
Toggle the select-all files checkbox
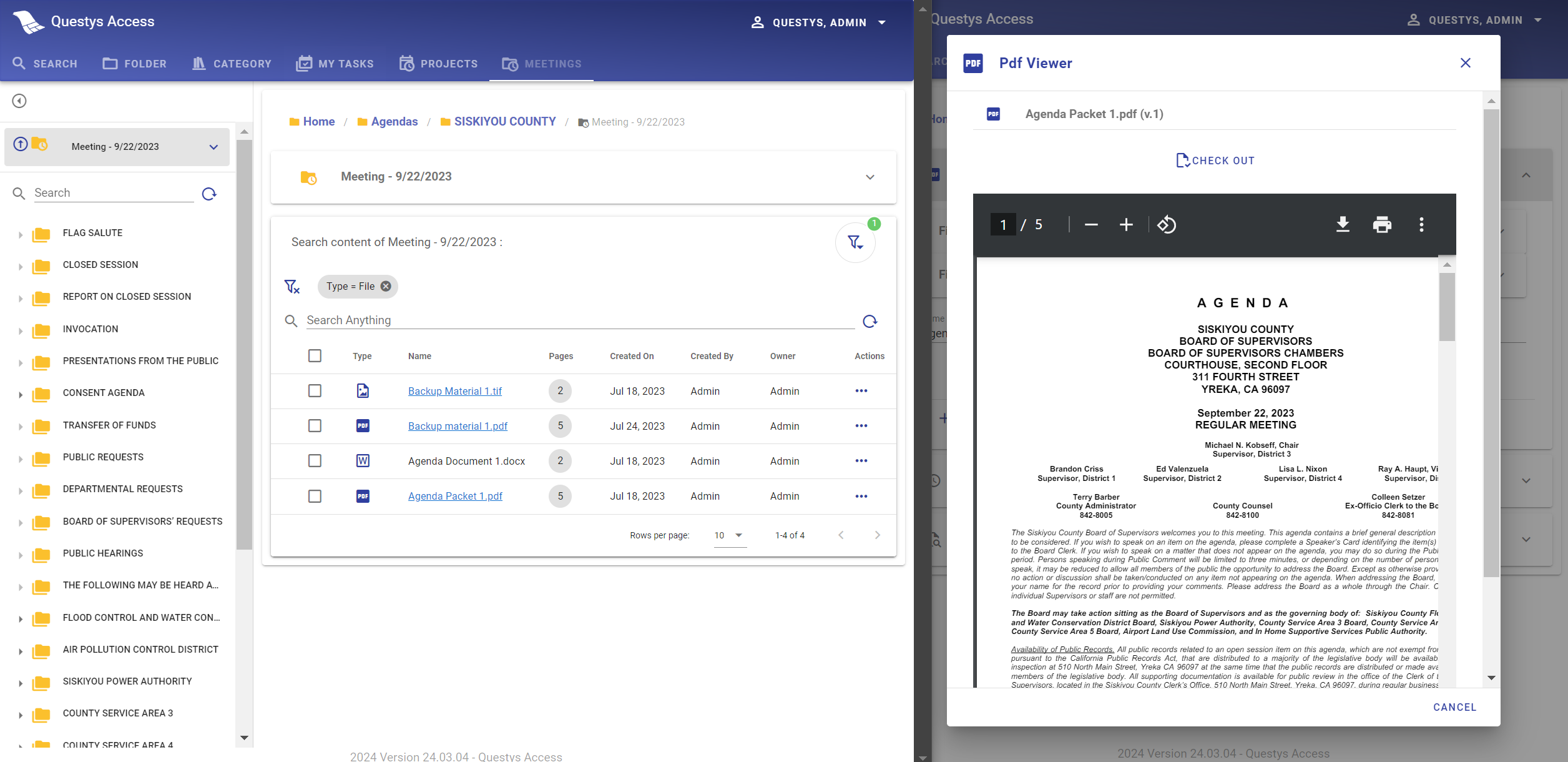pyautogui.click(x=315, y=356)
